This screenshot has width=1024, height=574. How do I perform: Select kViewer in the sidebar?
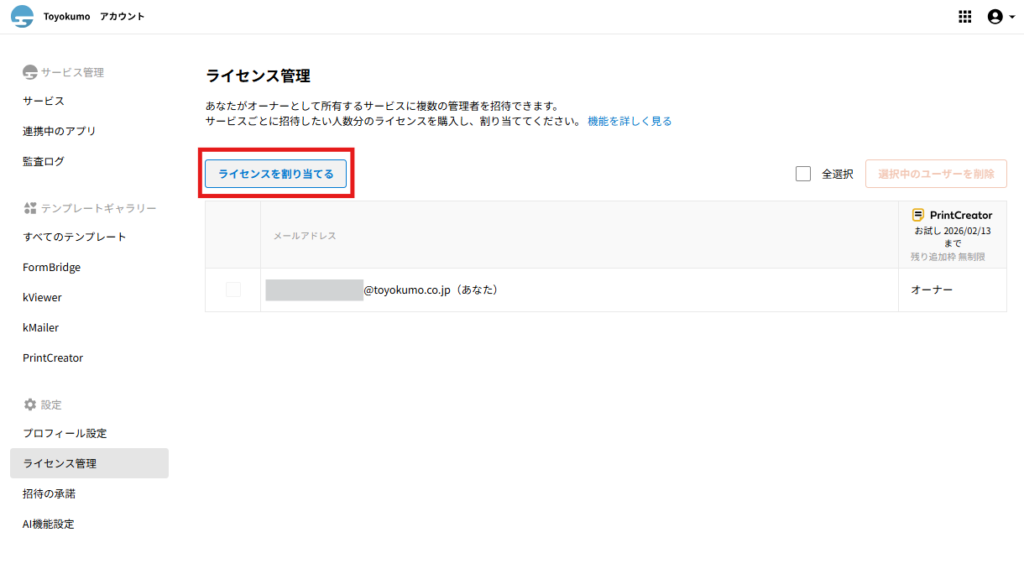coord(42,297)
